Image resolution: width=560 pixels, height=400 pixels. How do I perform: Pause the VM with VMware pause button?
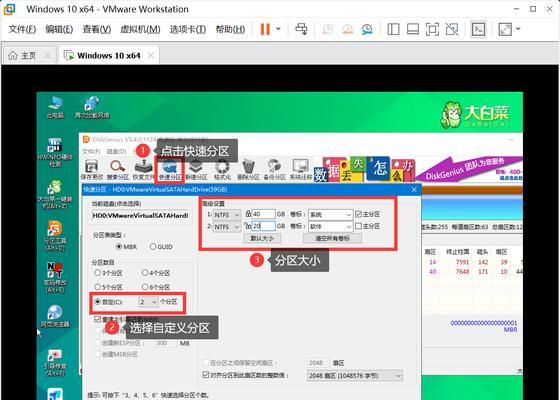[x=265, y=29]
